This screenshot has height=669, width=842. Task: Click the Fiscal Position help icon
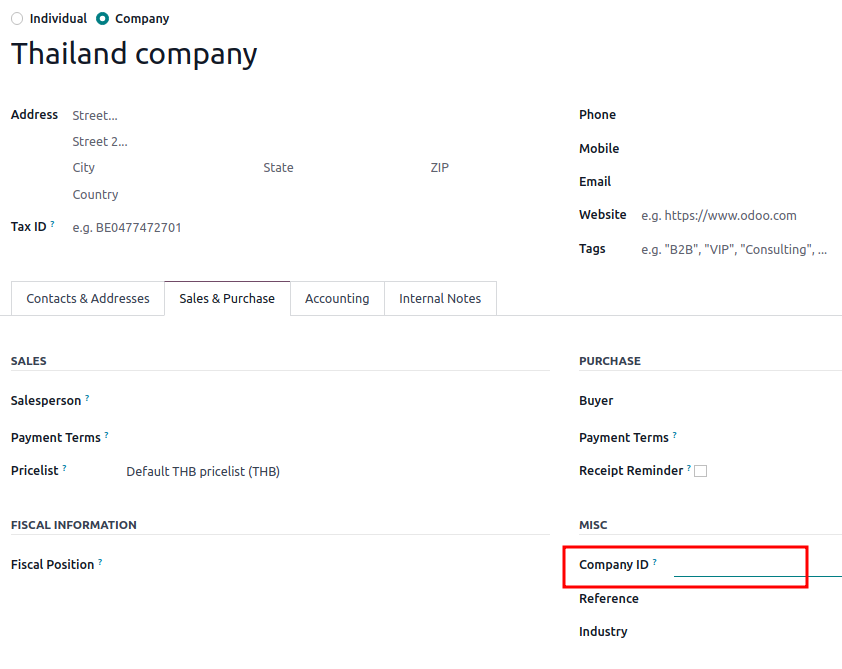click(100, 562)
